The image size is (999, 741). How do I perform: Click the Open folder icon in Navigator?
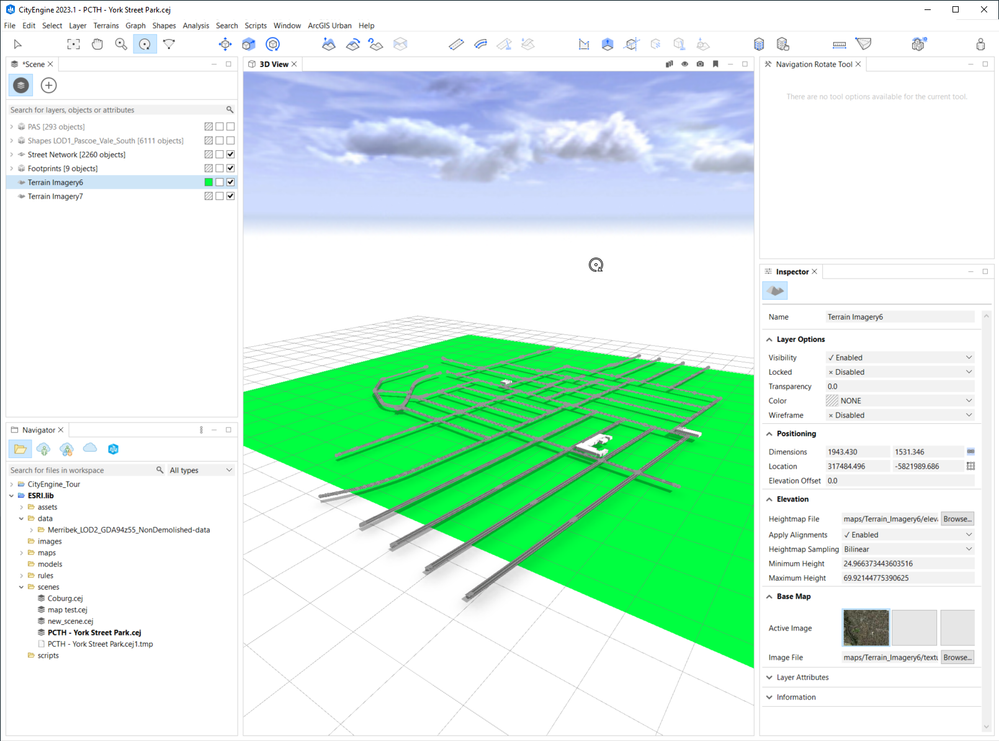point(20,449)
